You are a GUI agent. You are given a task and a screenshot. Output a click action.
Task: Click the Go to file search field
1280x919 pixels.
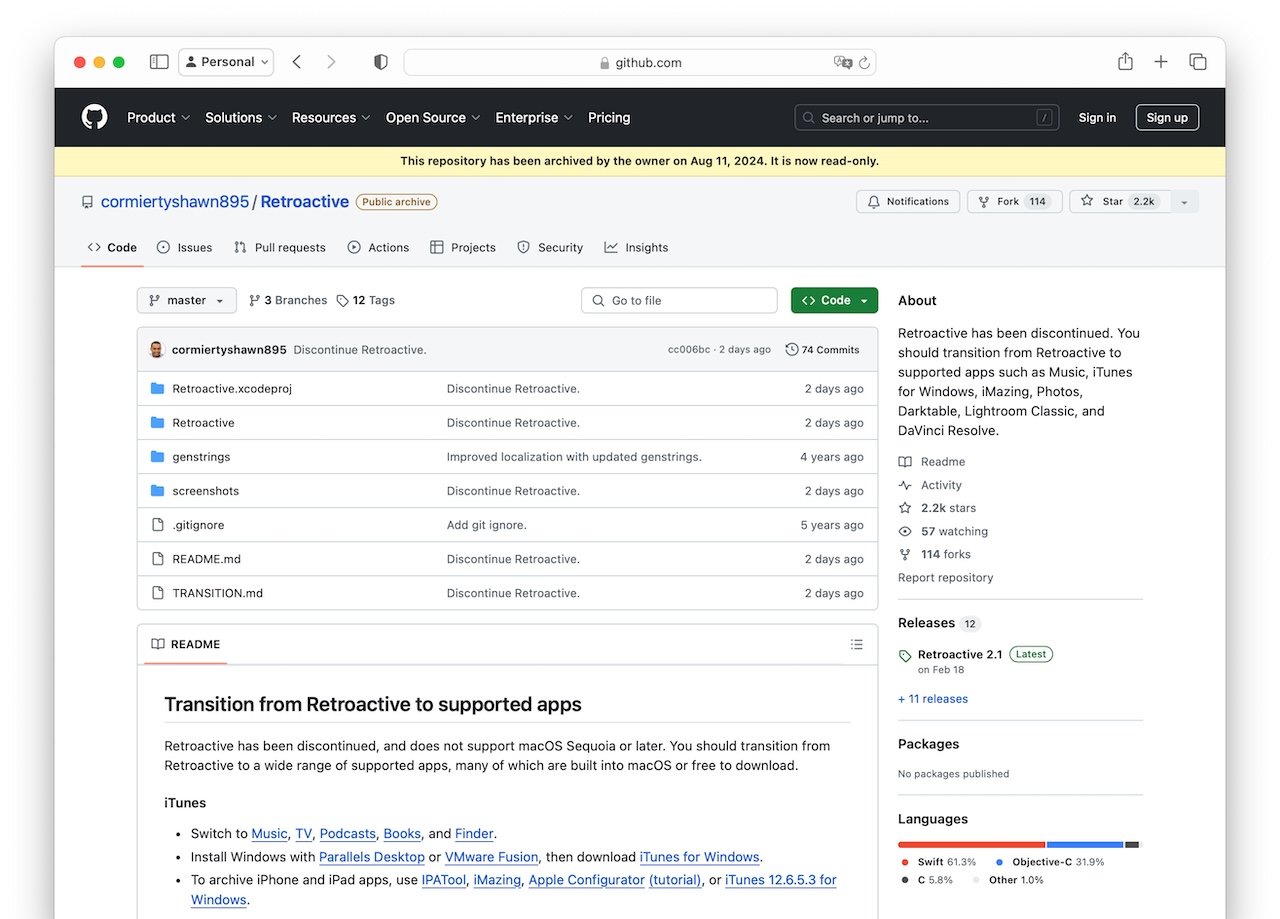[679, 300]
